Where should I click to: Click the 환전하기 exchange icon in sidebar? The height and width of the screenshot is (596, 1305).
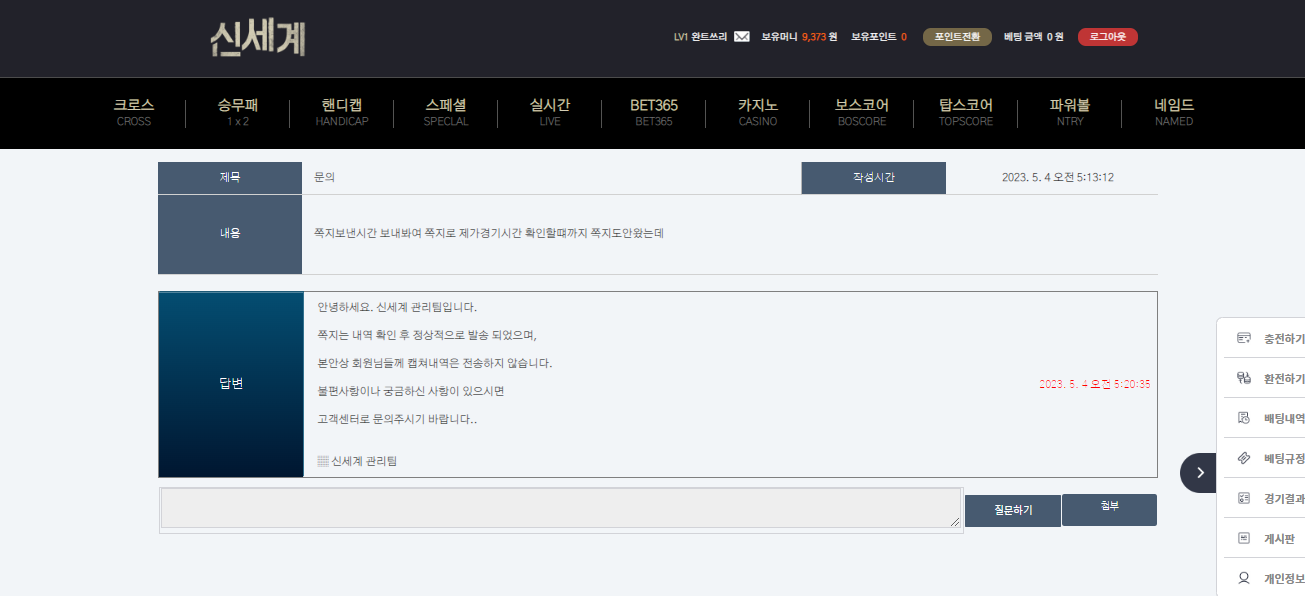pyautogui.click(x=1244, y=378)
